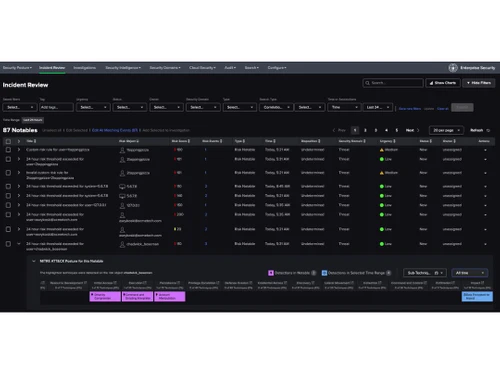Click Detections in Selected Time Range legend icon
Viewport: 500px width, 375px height.
coord(324,273)
